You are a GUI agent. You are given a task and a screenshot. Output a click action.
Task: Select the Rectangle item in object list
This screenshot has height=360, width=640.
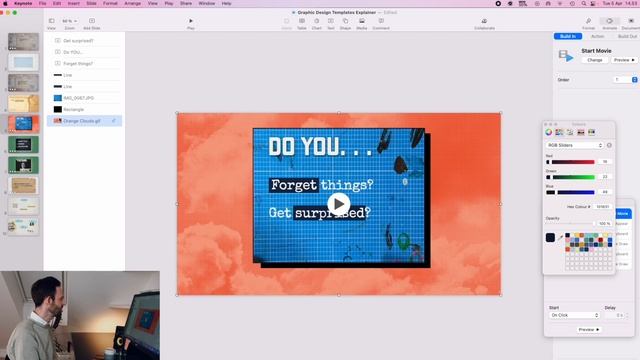click(84, 109)
